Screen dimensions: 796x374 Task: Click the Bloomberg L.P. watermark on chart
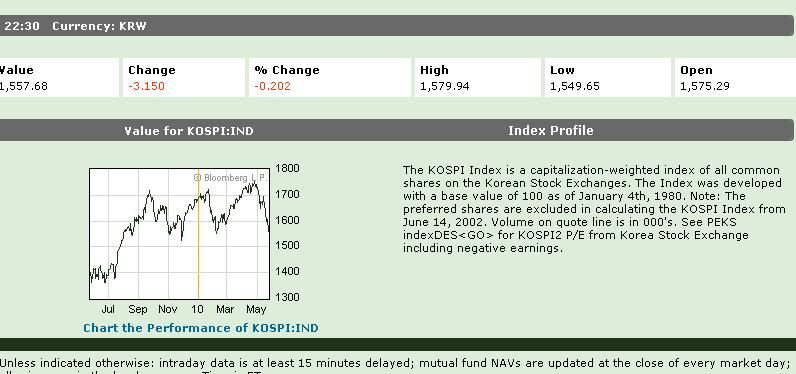230,178
